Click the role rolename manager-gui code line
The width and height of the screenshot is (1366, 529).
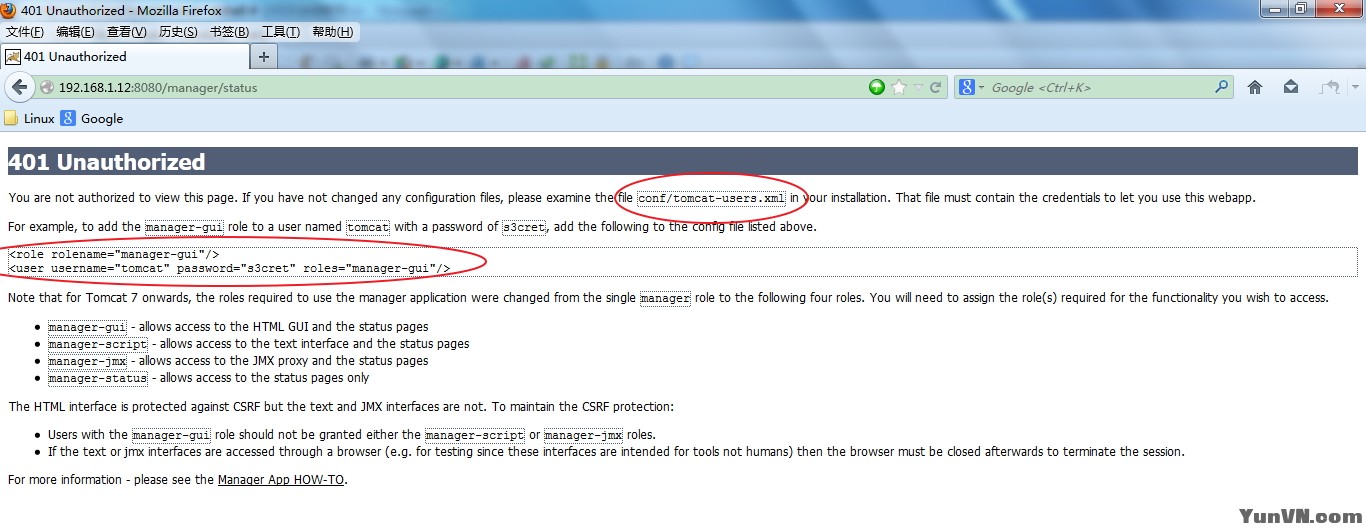[x=113, y=255]
